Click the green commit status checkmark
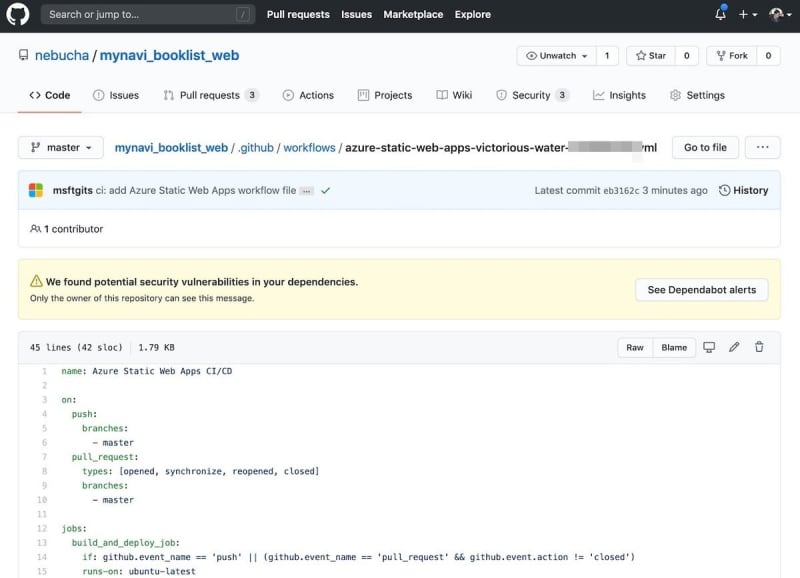The image size is (800, 578). (326, 191)
